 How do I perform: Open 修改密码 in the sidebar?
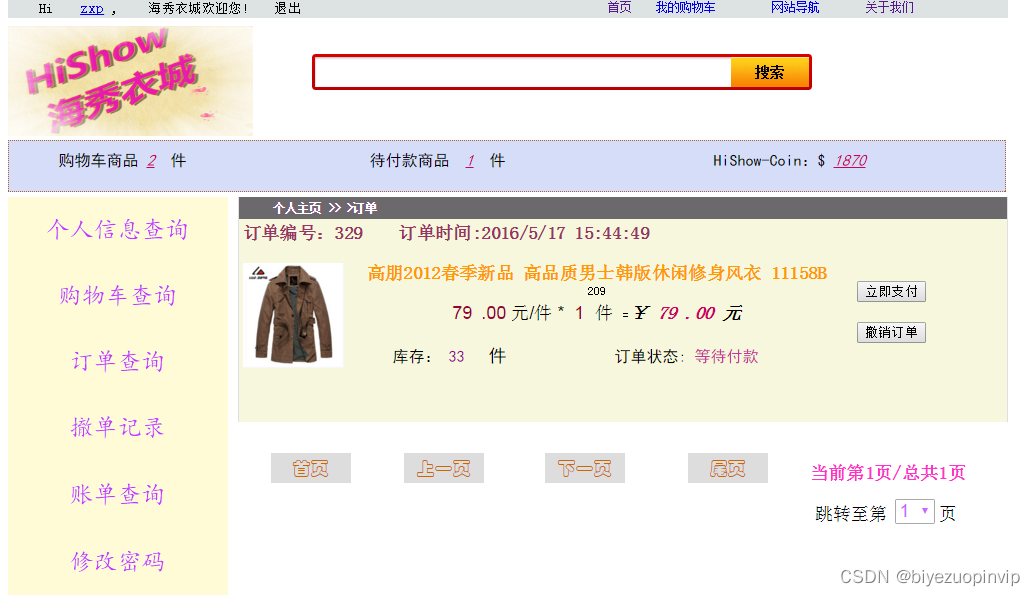pos(117,561)
